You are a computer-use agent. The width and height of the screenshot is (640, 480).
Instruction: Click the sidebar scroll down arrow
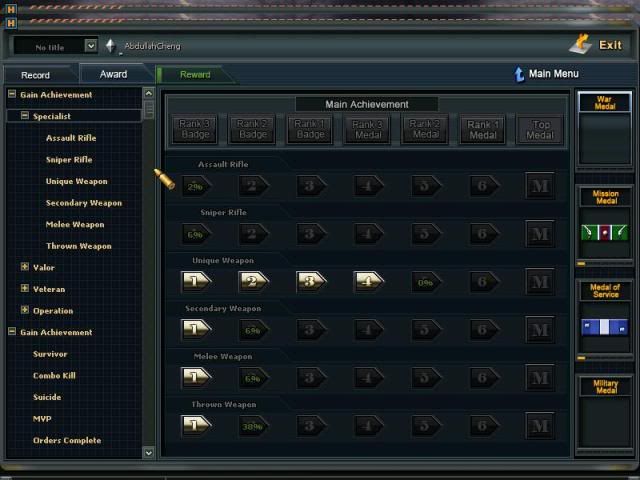point(149,453)
